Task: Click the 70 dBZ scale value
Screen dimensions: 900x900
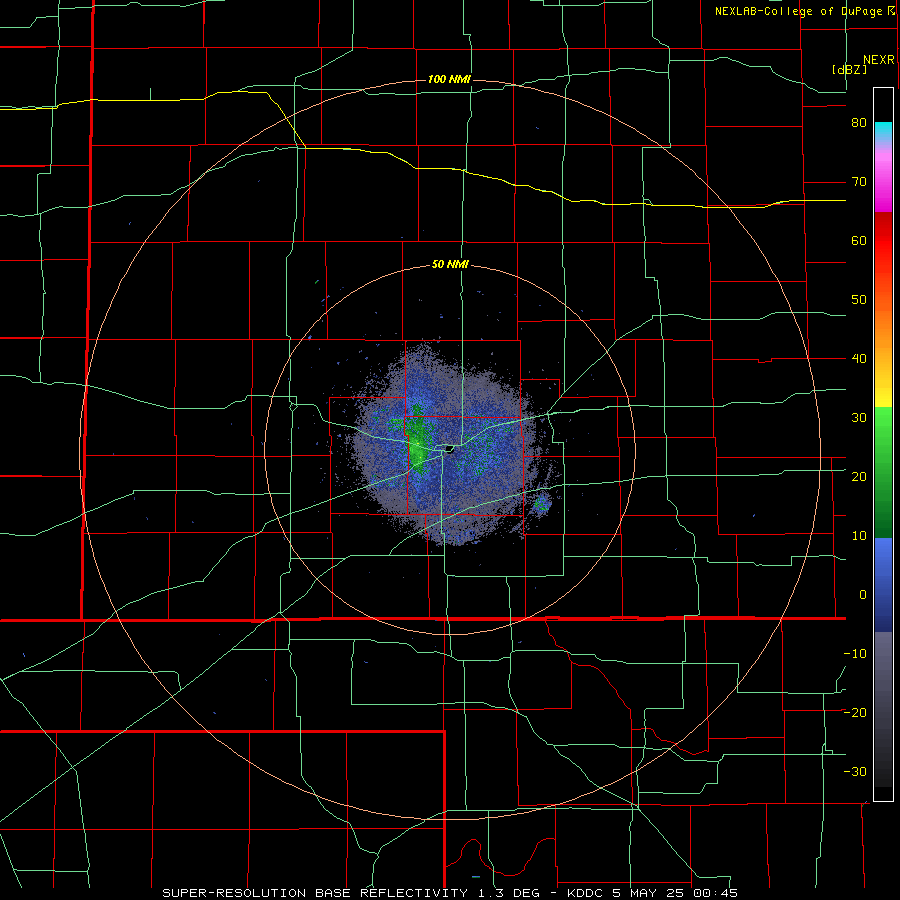Action: coord(859,182)
